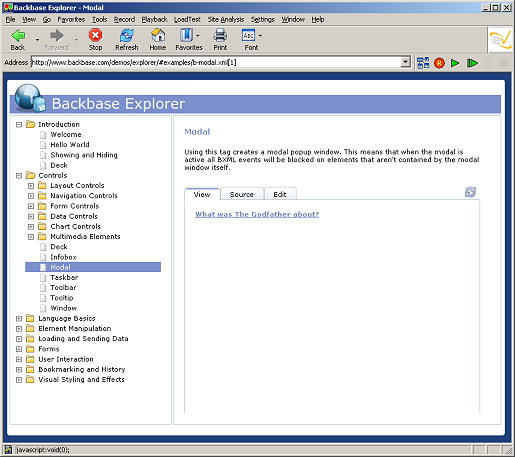The width and height of the screenshot is (515, 457).
Task: Open the Back history dropdown arrow
Action: coord(37,40)
